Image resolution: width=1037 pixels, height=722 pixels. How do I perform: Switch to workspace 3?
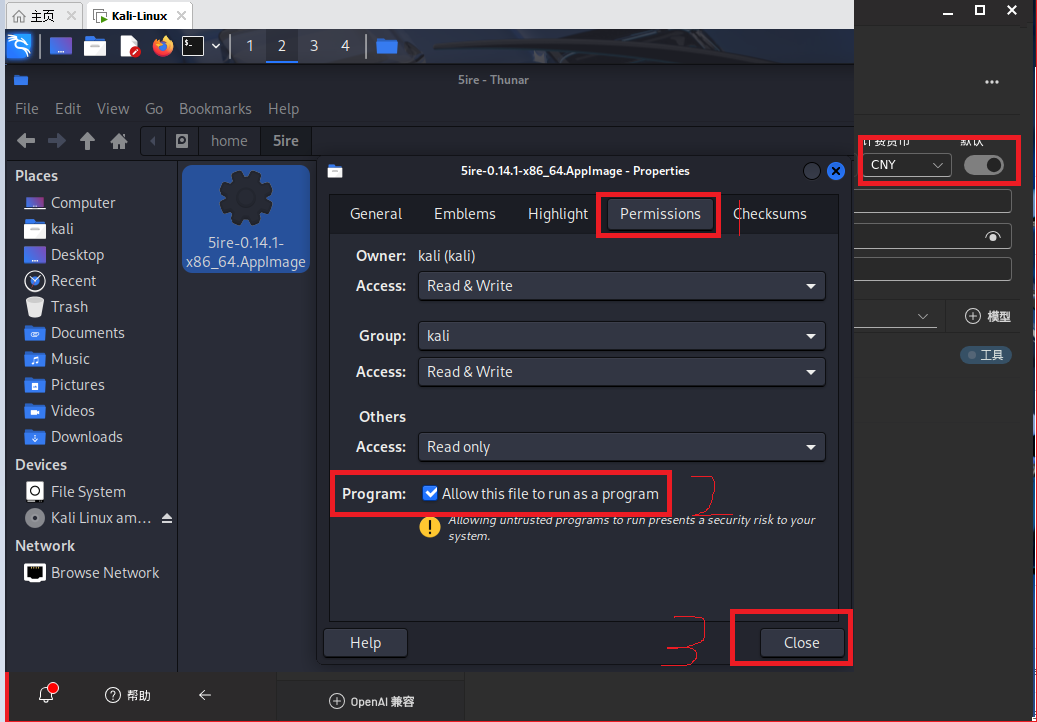[x=314, y=46]
